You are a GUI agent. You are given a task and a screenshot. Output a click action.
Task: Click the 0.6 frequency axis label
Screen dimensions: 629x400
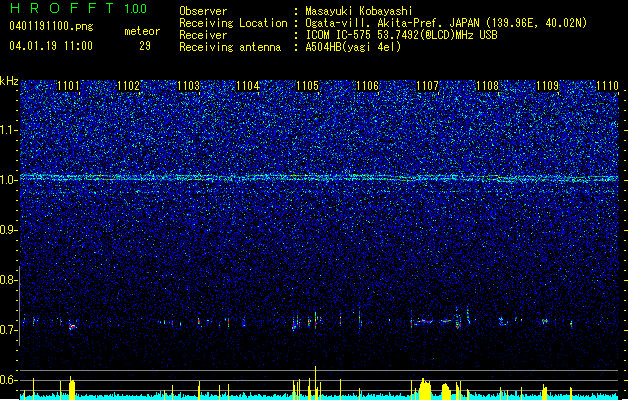coord(8,380)
